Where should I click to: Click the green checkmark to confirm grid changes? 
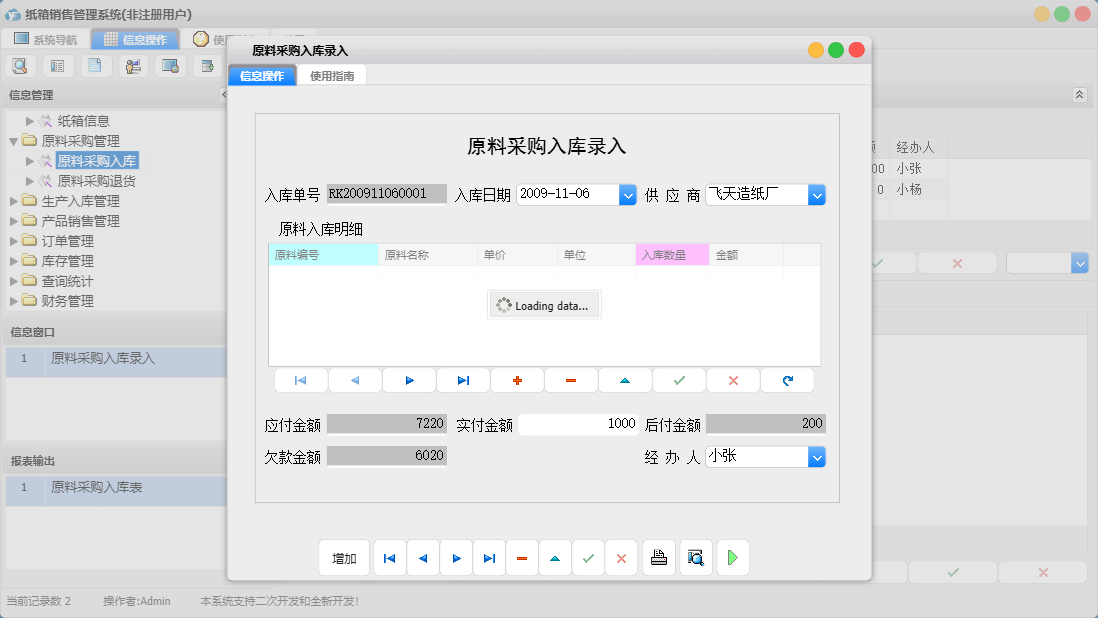point(679,380)
